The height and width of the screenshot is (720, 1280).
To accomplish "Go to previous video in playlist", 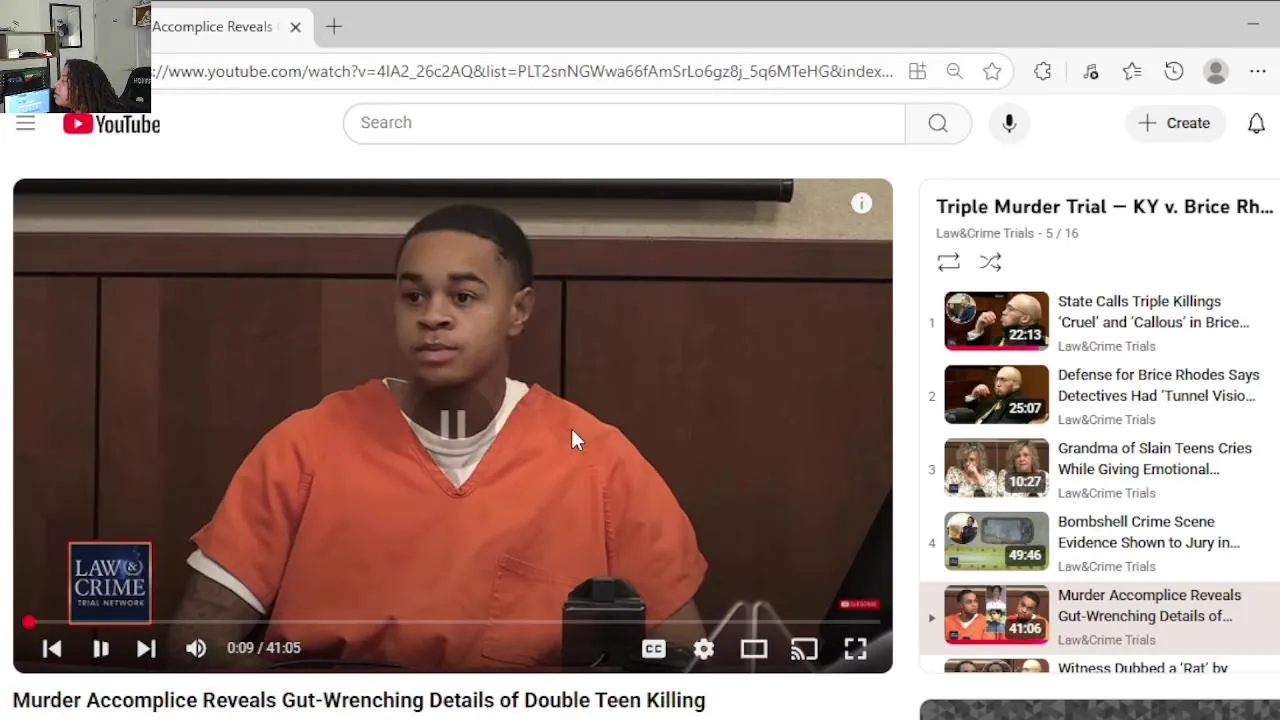I will click(x=52, y=648).
